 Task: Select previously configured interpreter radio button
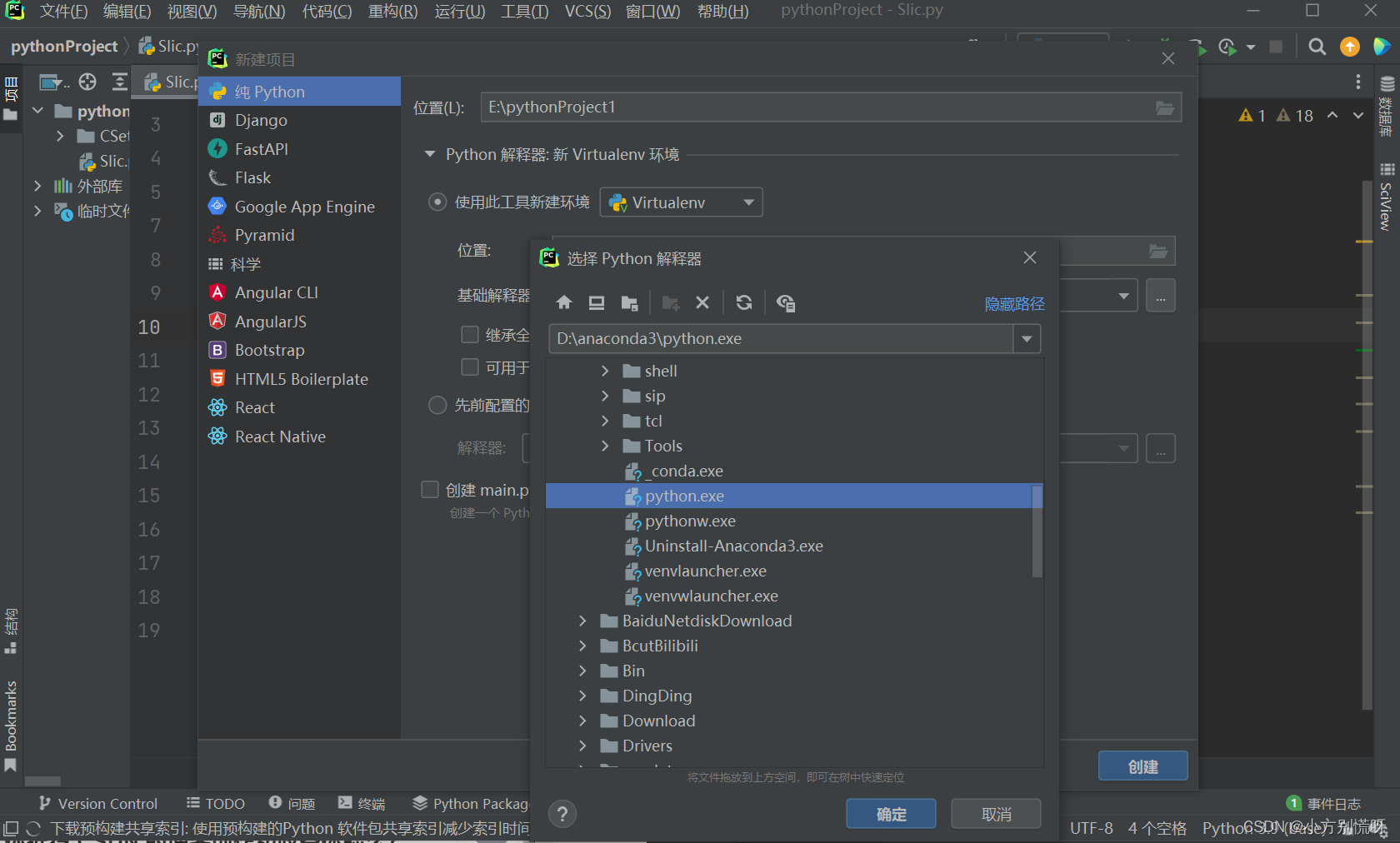point(437,406)
